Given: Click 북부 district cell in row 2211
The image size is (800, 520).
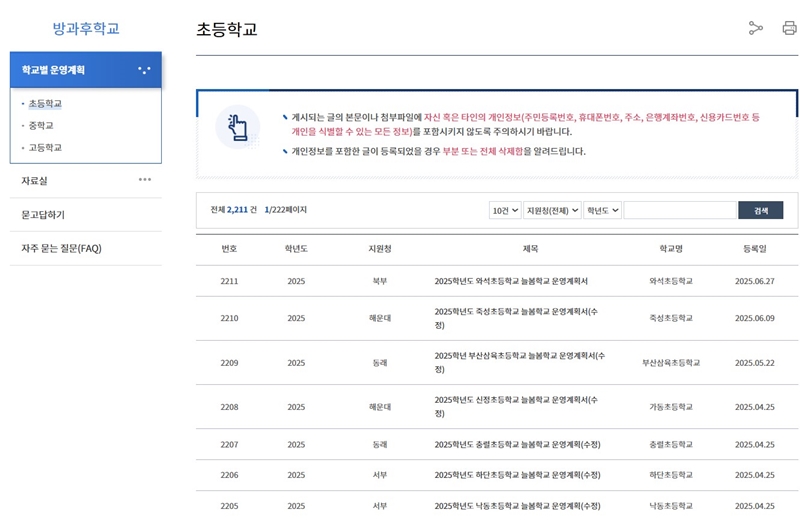Looking at the screenshot, I should pyautogui.click(x=380, y=281).
